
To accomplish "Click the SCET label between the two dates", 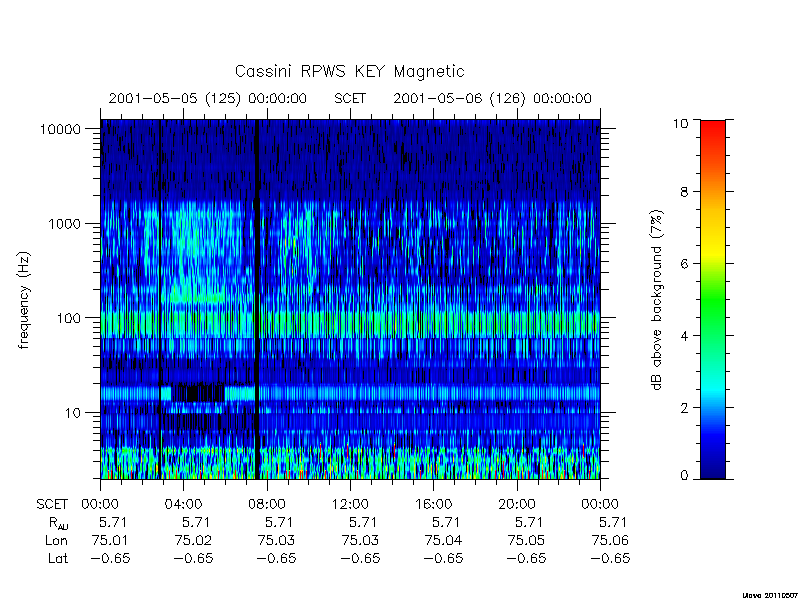I will click(350, 98).
